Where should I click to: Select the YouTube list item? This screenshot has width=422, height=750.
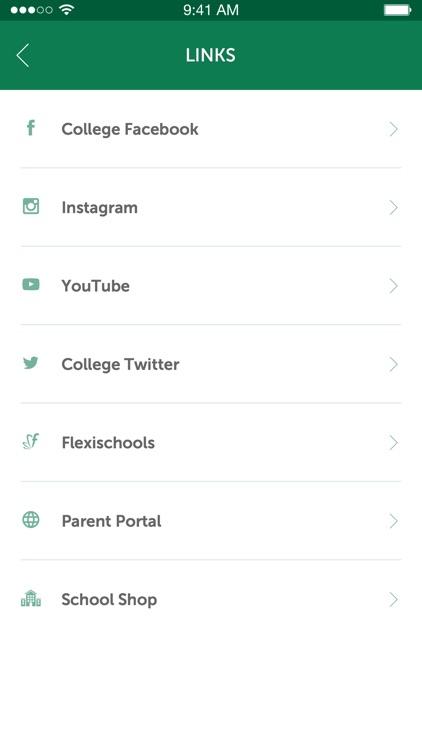click(x=211, y=286)
